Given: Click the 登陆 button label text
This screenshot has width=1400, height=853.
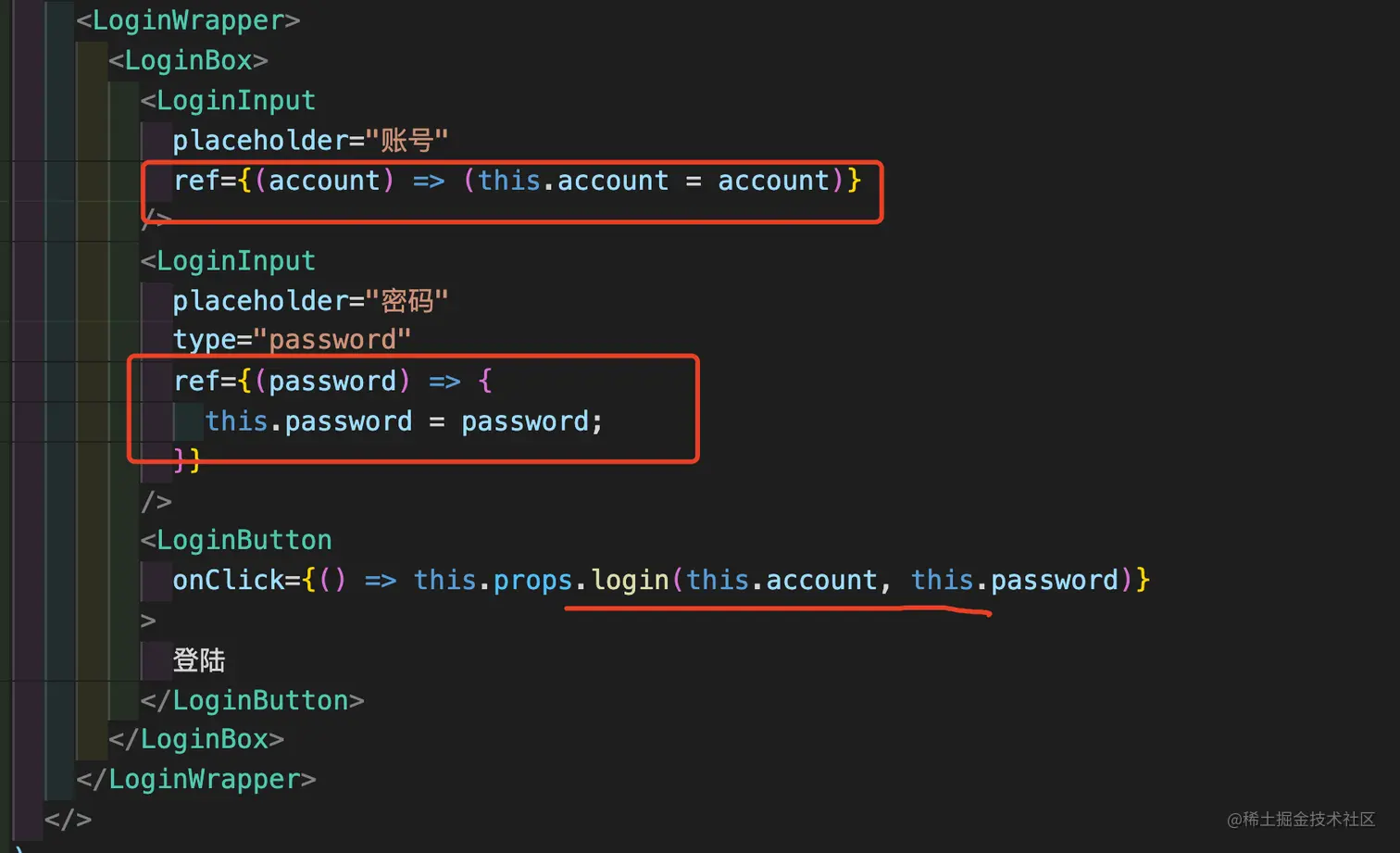Looking at the screenshot, I should coord(199,660).
